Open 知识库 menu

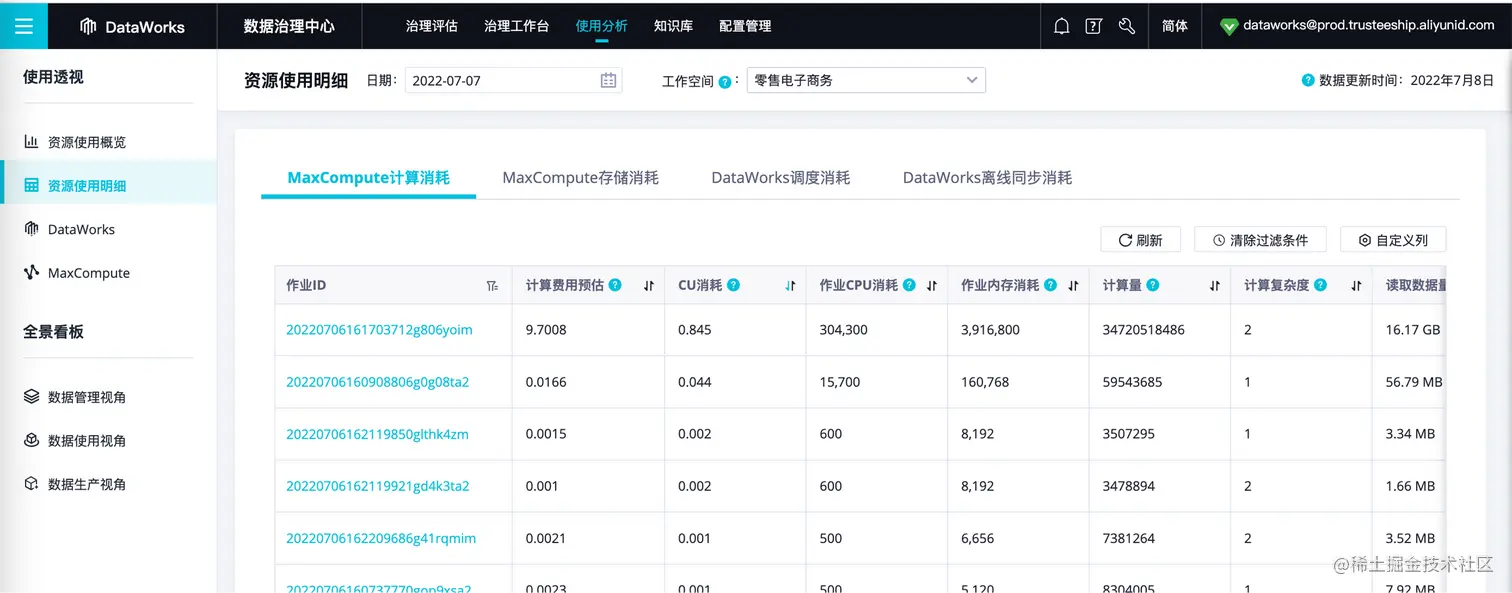pyautogui.click(x=673, y=26)
